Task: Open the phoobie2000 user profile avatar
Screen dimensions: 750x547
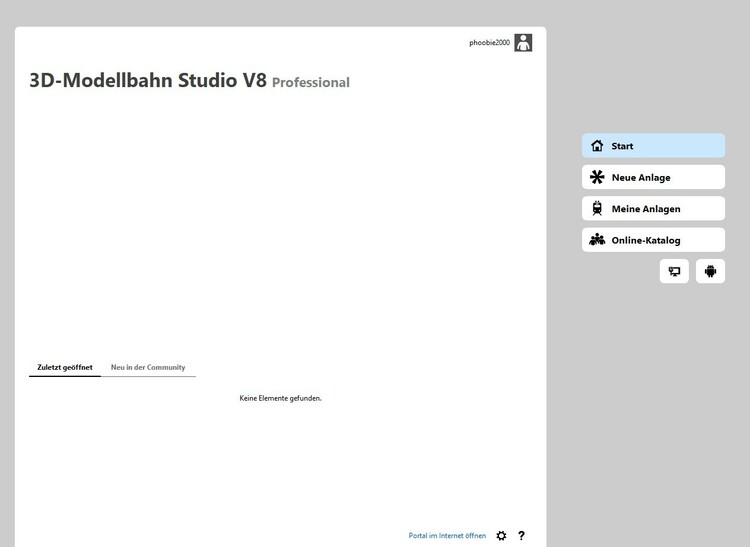Action: click(x=523, y=43)
